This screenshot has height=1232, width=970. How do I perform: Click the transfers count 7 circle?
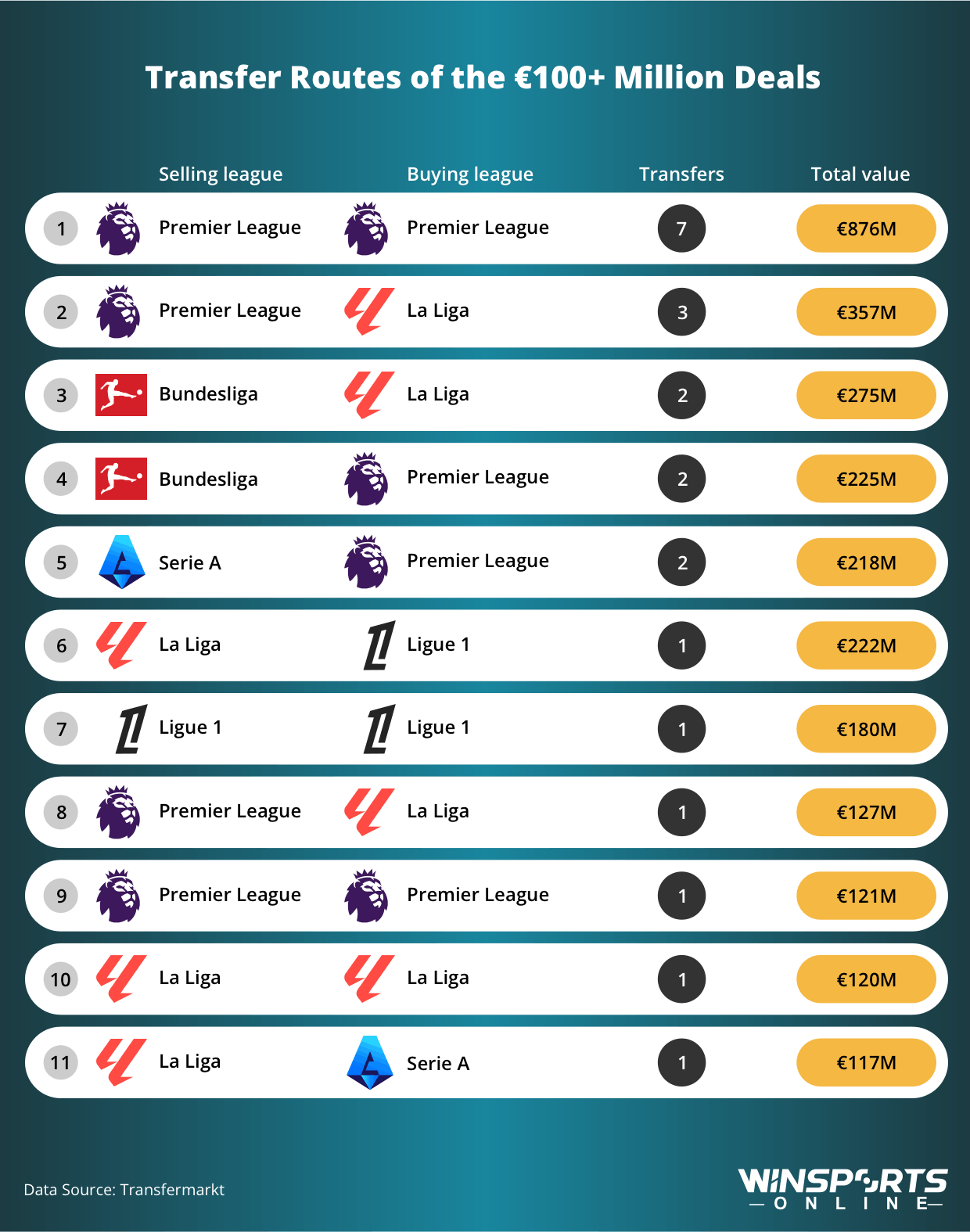click(681, 228)
